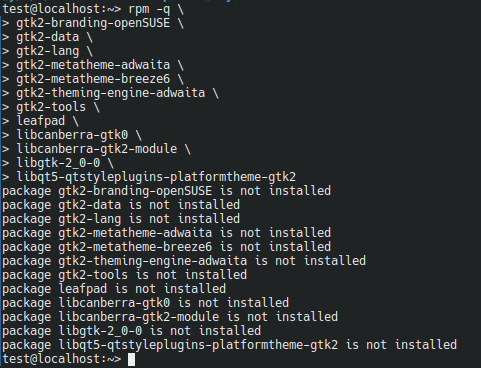Screen dimensions: 481x368
Task: Click the last 'test@localhost:~>' prompt
Action: 62,359
